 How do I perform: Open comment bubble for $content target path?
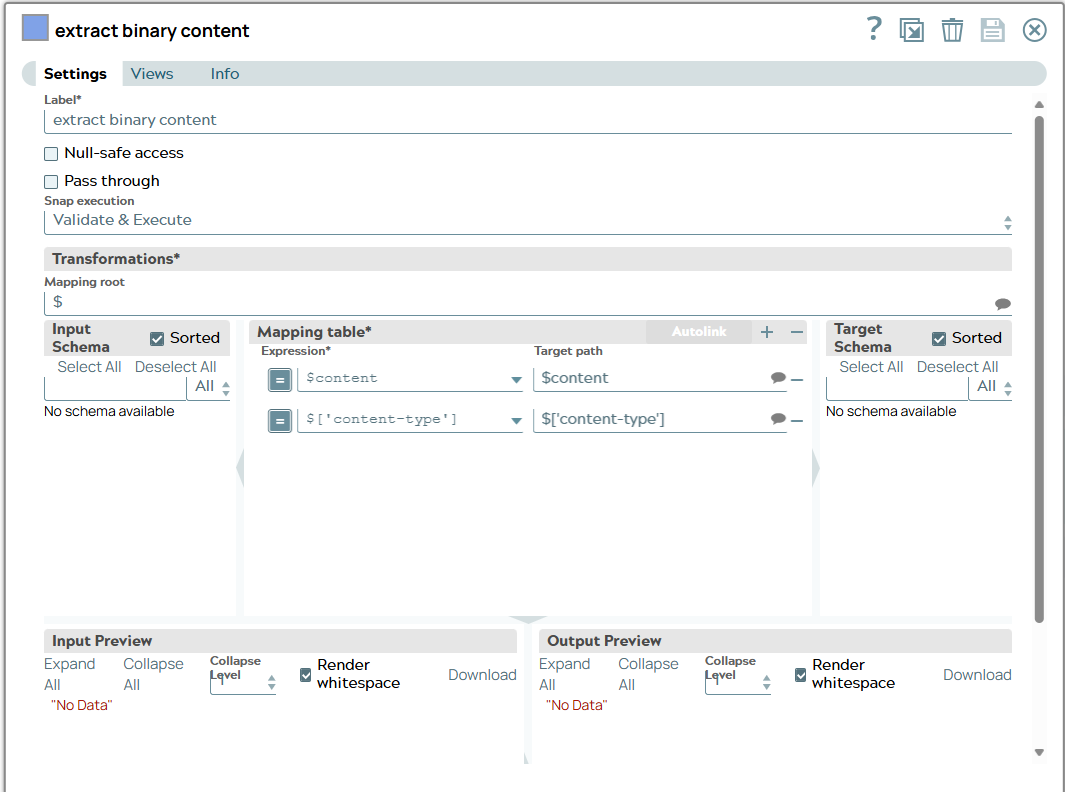point(778,378)
